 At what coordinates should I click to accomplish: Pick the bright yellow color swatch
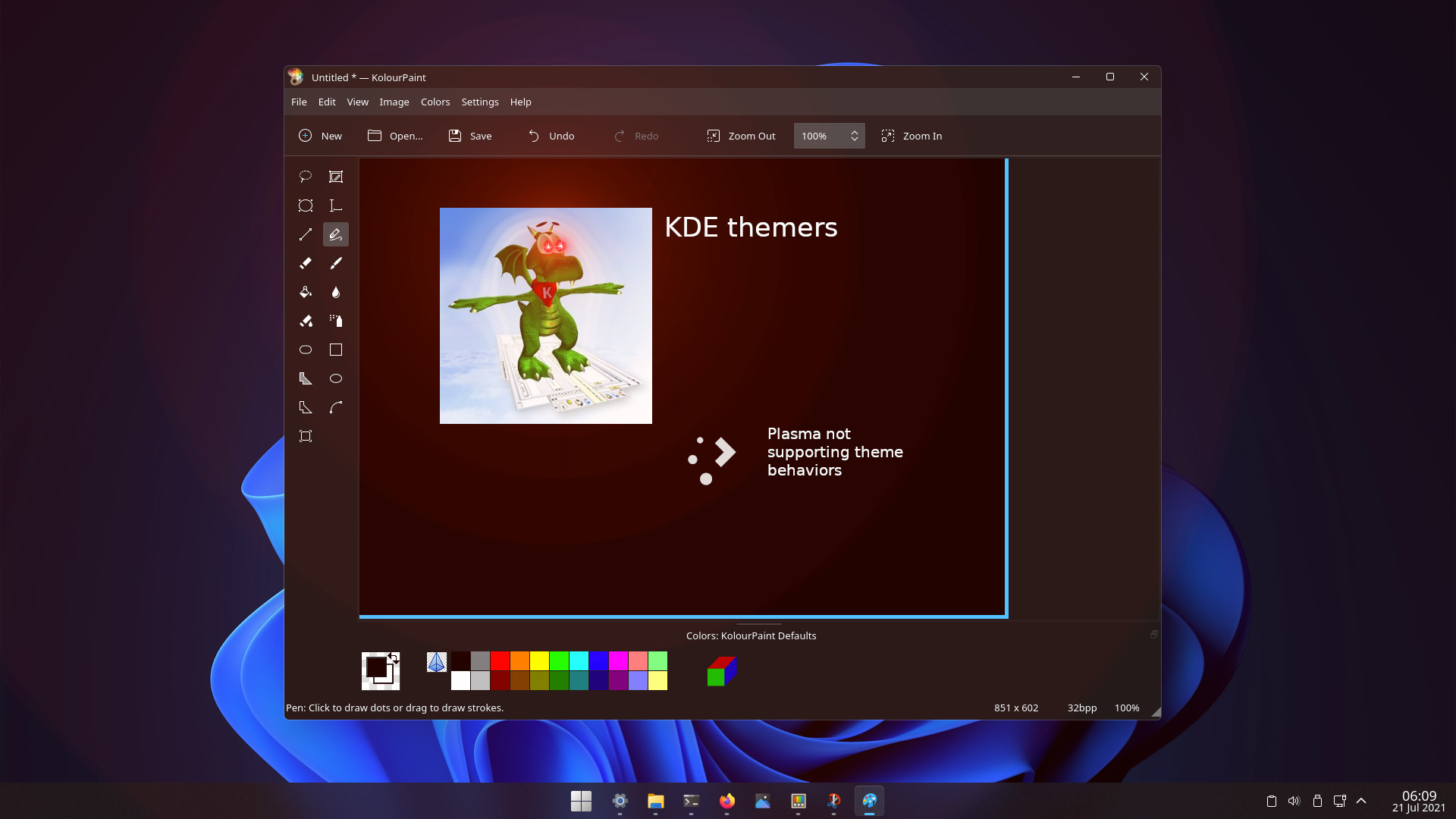pyautogui.click(x=539, y=661)
